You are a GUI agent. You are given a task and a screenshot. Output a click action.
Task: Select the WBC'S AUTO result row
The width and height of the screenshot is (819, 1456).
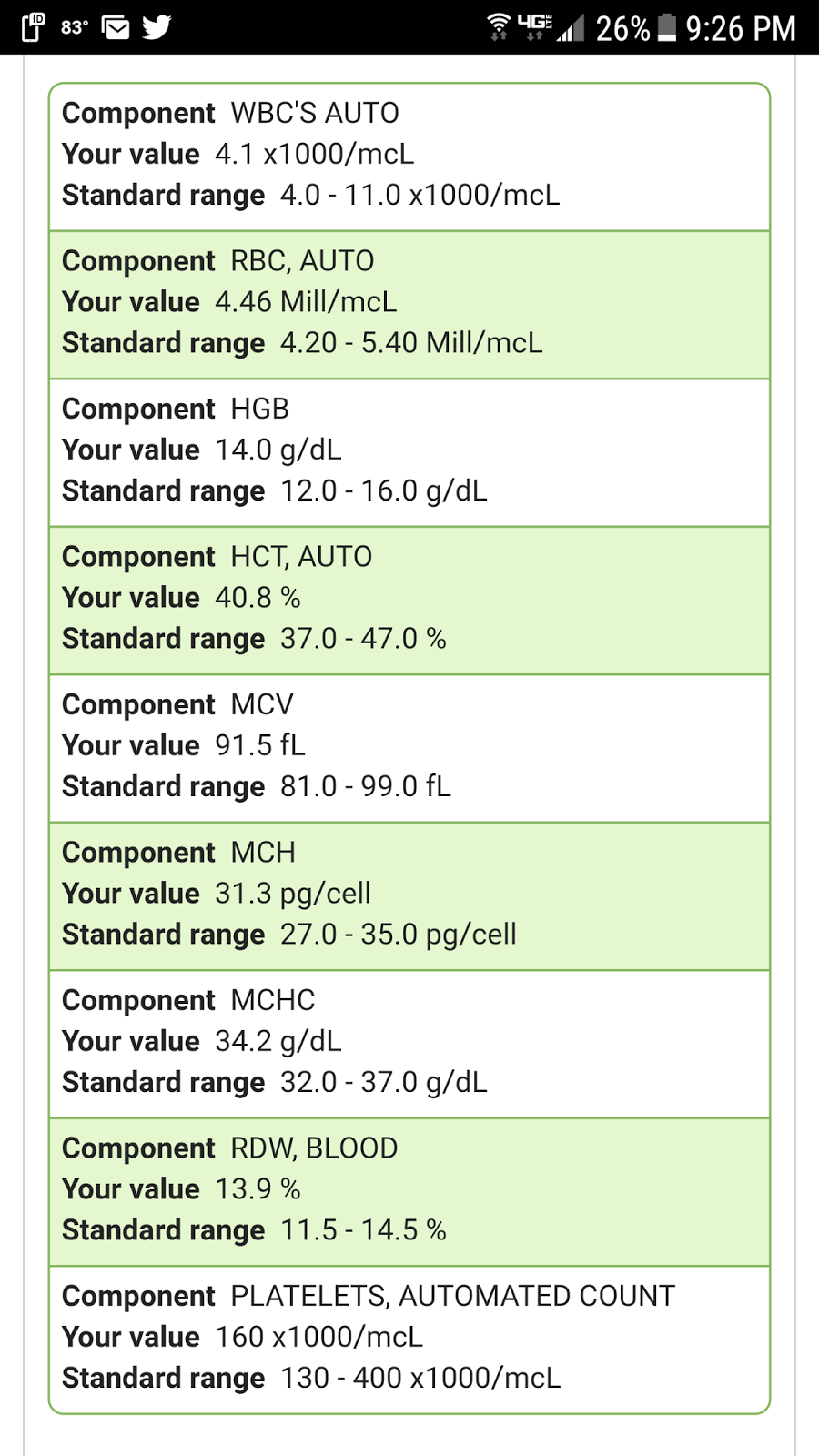point(409,157)
